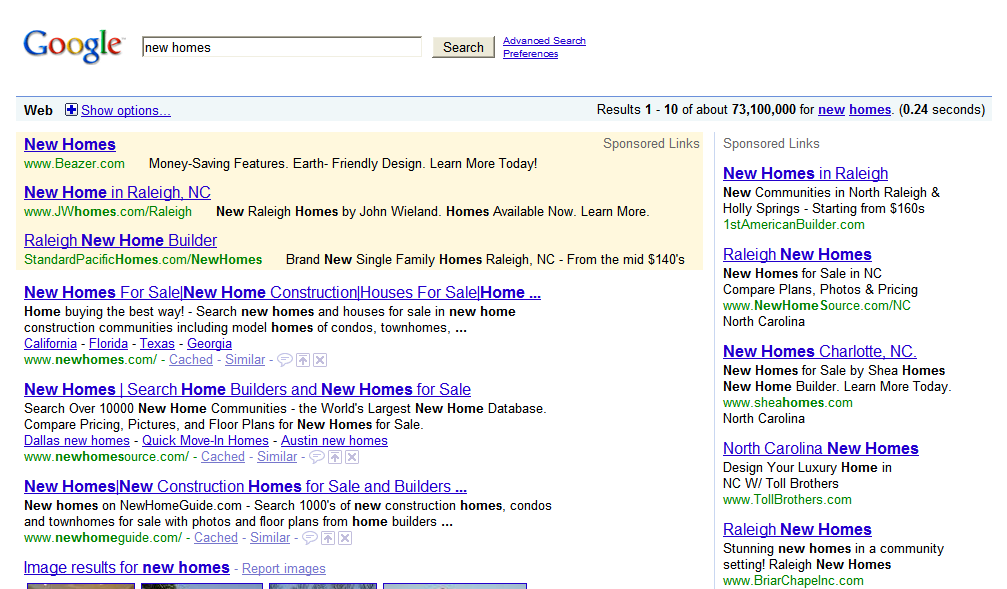Click 'Quick Move-In Homes' sitelink

[x=206, y=441]
